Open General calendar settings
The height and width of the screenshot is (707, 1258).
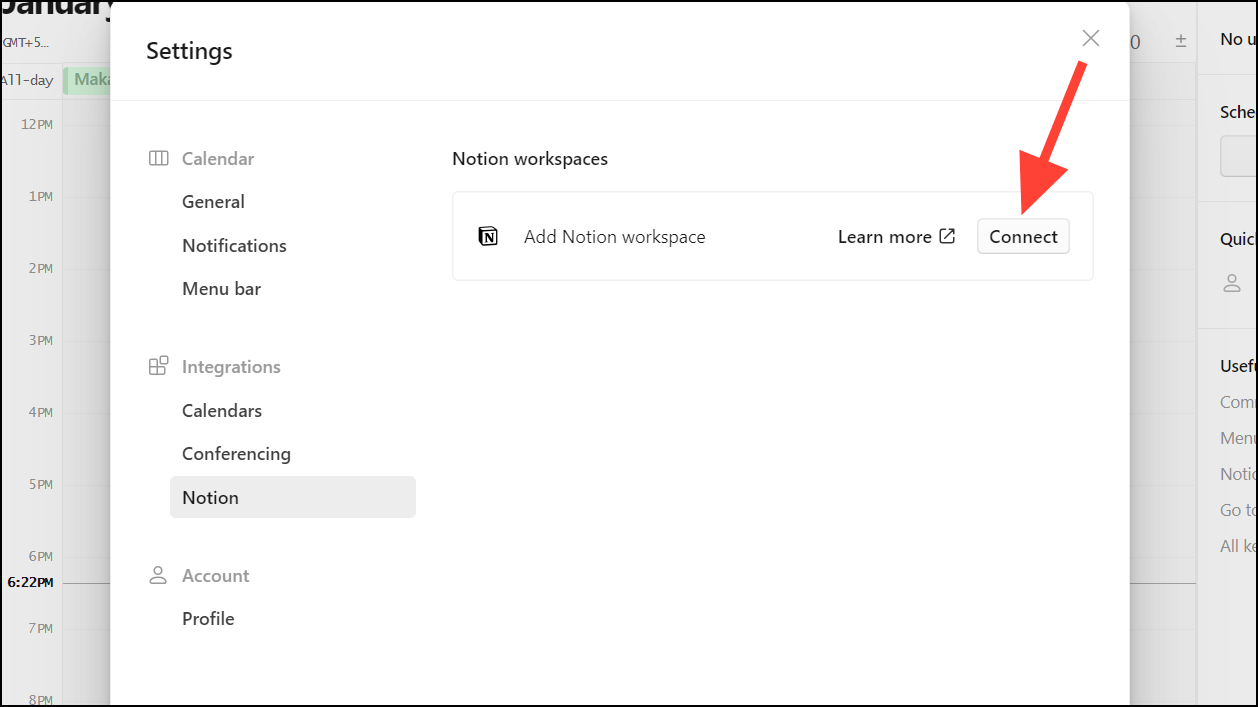tap(213, 202)
